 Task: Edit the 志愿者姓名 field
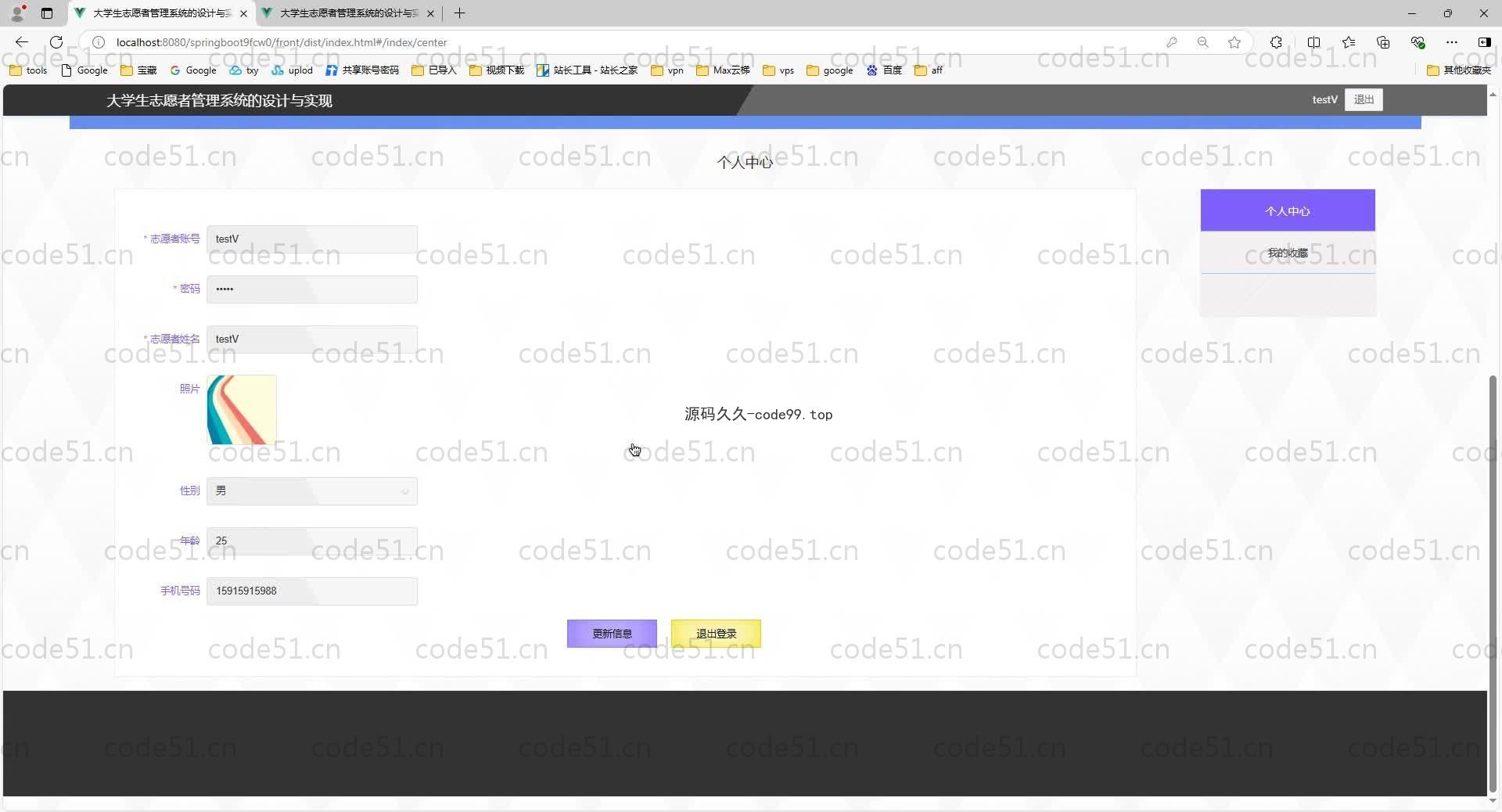coord(311,340)
